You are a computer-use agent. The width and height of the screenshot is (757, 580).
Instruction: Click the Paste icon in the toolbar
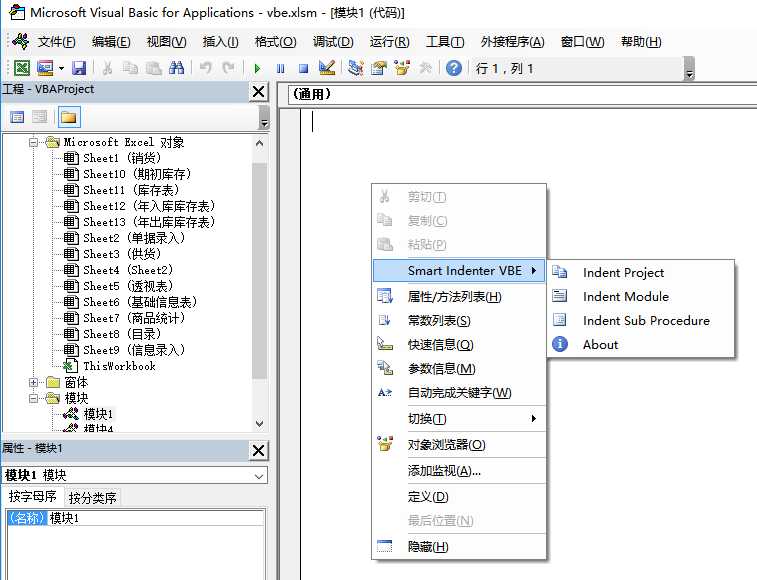point(154,68)
